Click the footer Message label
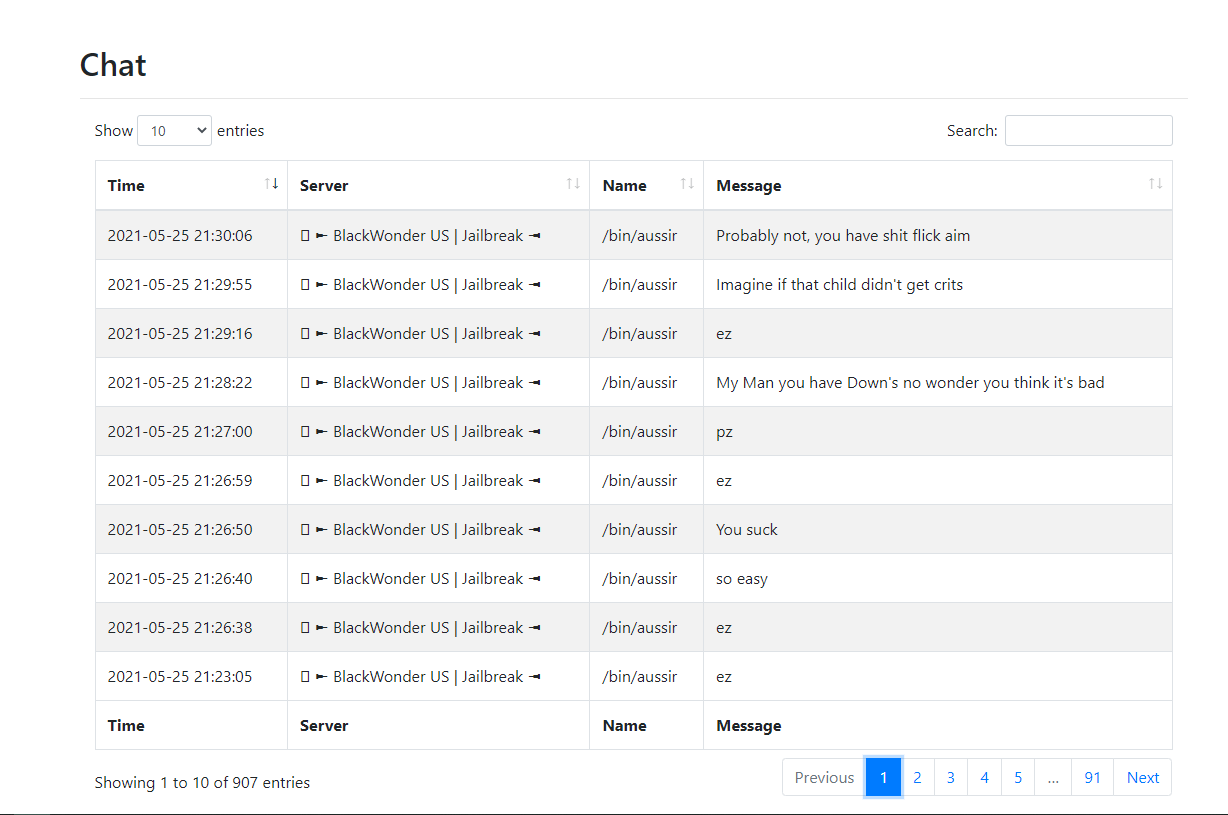Screen dimensions: 1228x815 click(749, 725)
